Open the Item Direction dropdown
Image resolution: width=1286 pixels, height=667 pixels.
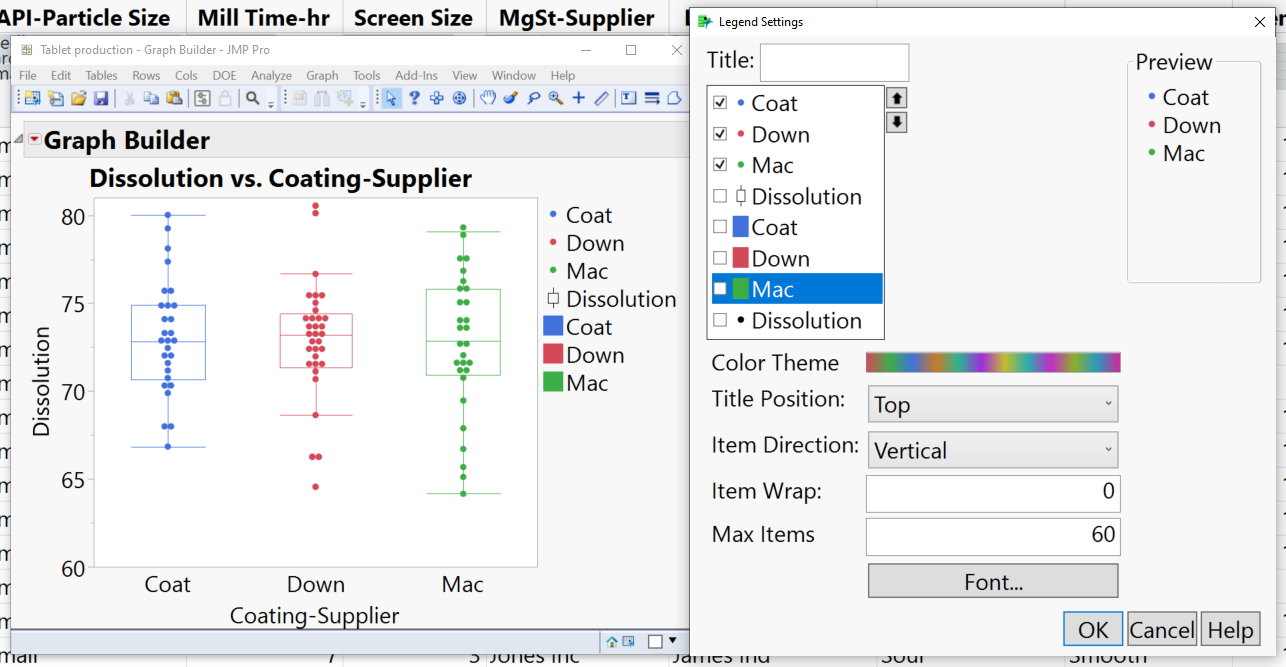point(993,450)
